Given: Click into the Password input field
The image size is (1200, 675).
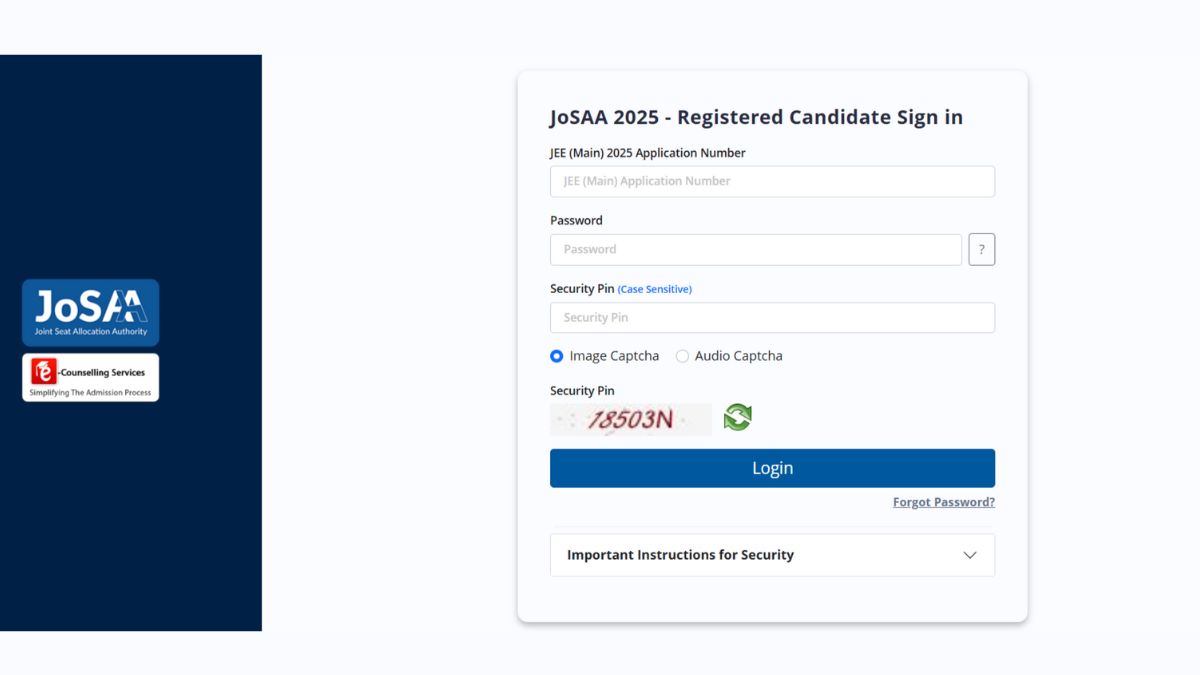Looking at the screenshot, I should click(x=755, y=250).
